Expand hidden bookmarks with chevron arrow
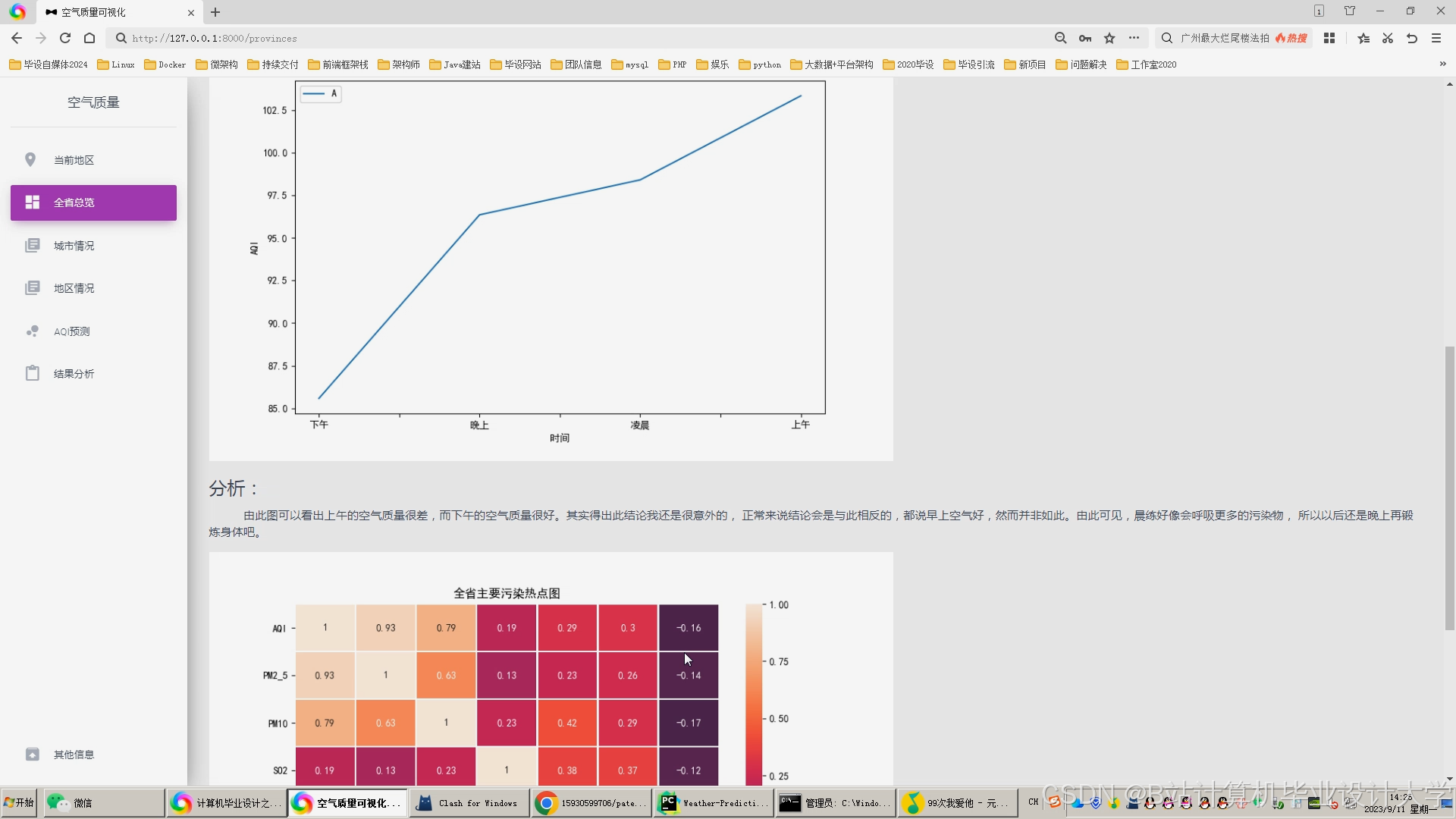 [x=1442, y=64]
